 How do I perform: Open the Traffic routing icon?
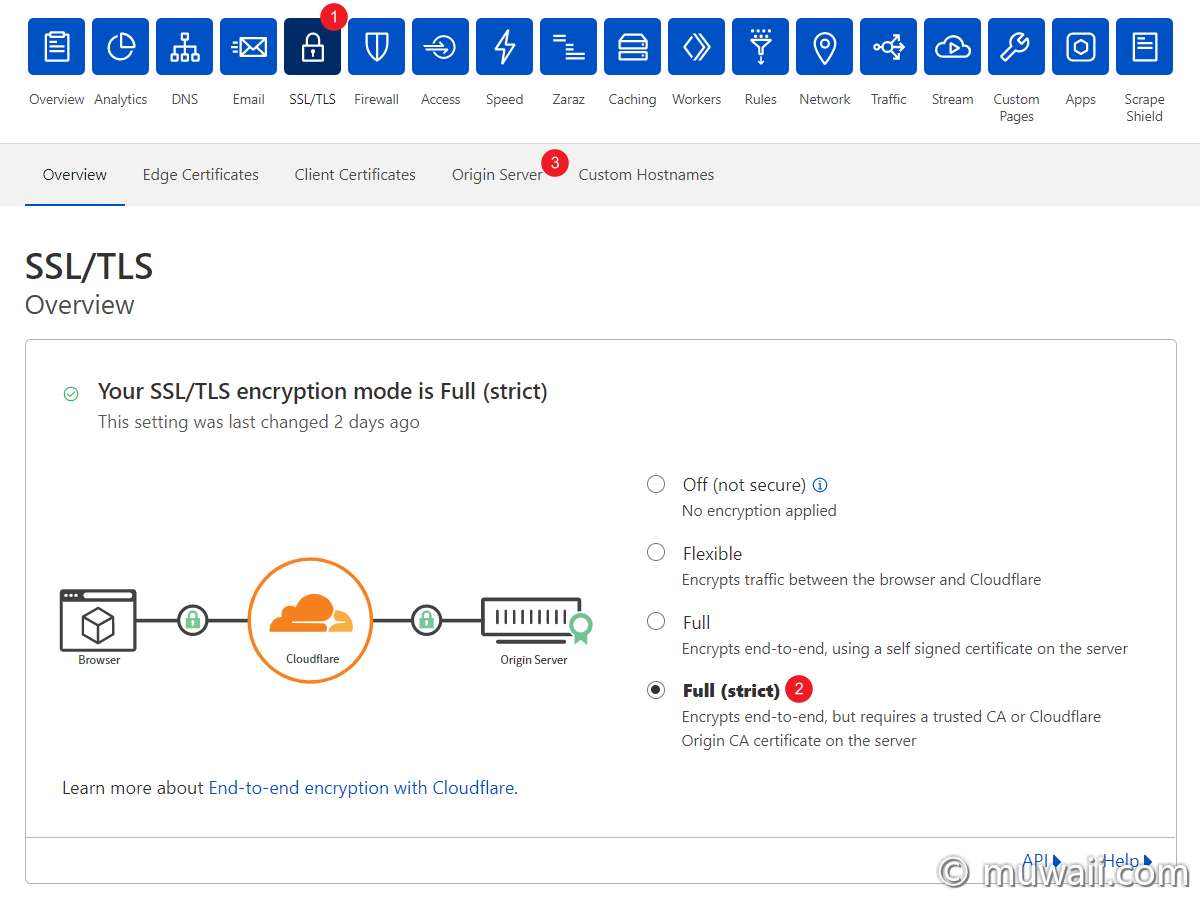(889, 47)
